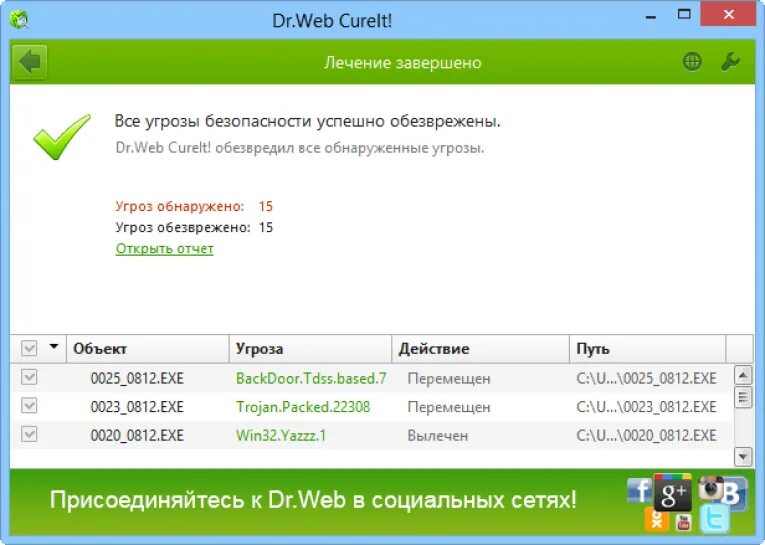Click the Dr.Web app icon in title bar
The height and width of the screenshot is (545, 765).
click(x=19, y=20)
